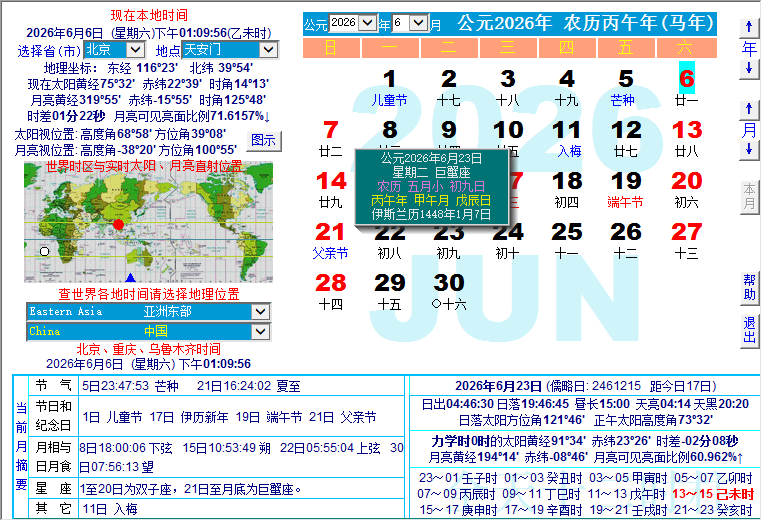Select June 8 in calendar
Image resolution: width=762 pixels, height=521 pixels.
point(390,130)
